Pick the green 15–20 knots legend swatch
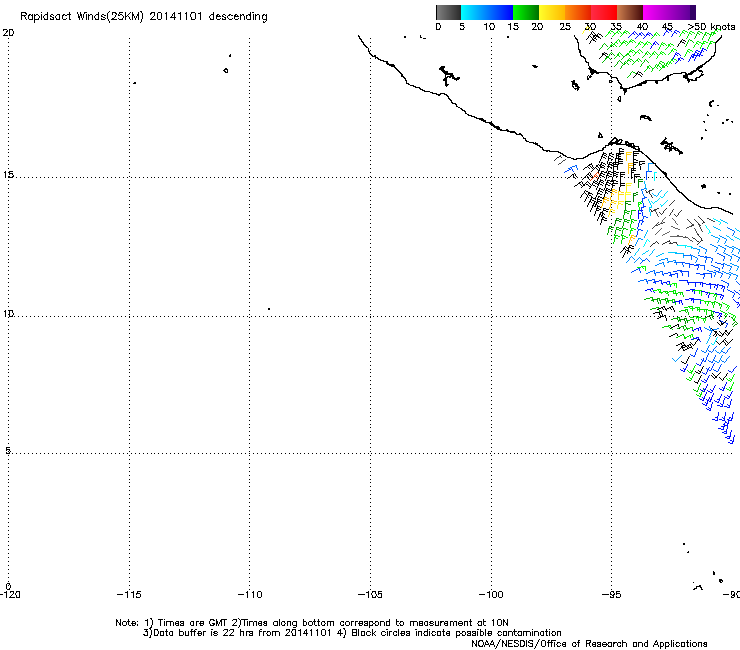 click(526, 12)
